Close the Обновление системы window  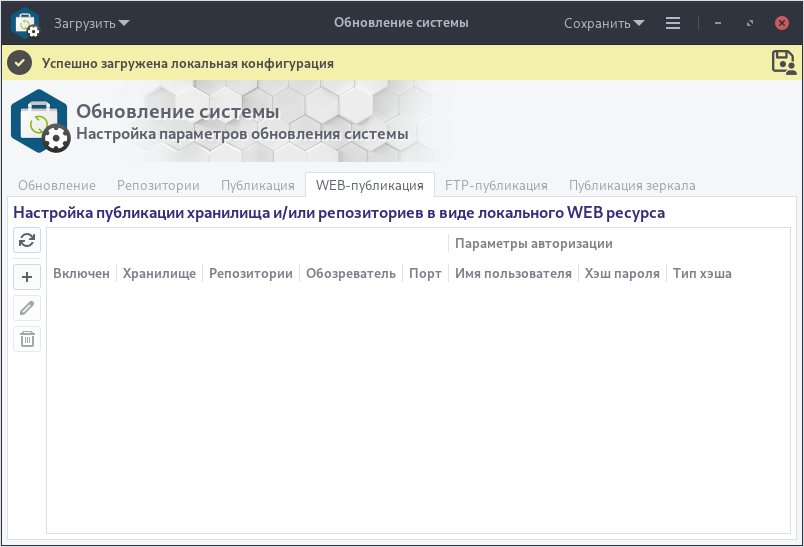(x=781, y=23)
